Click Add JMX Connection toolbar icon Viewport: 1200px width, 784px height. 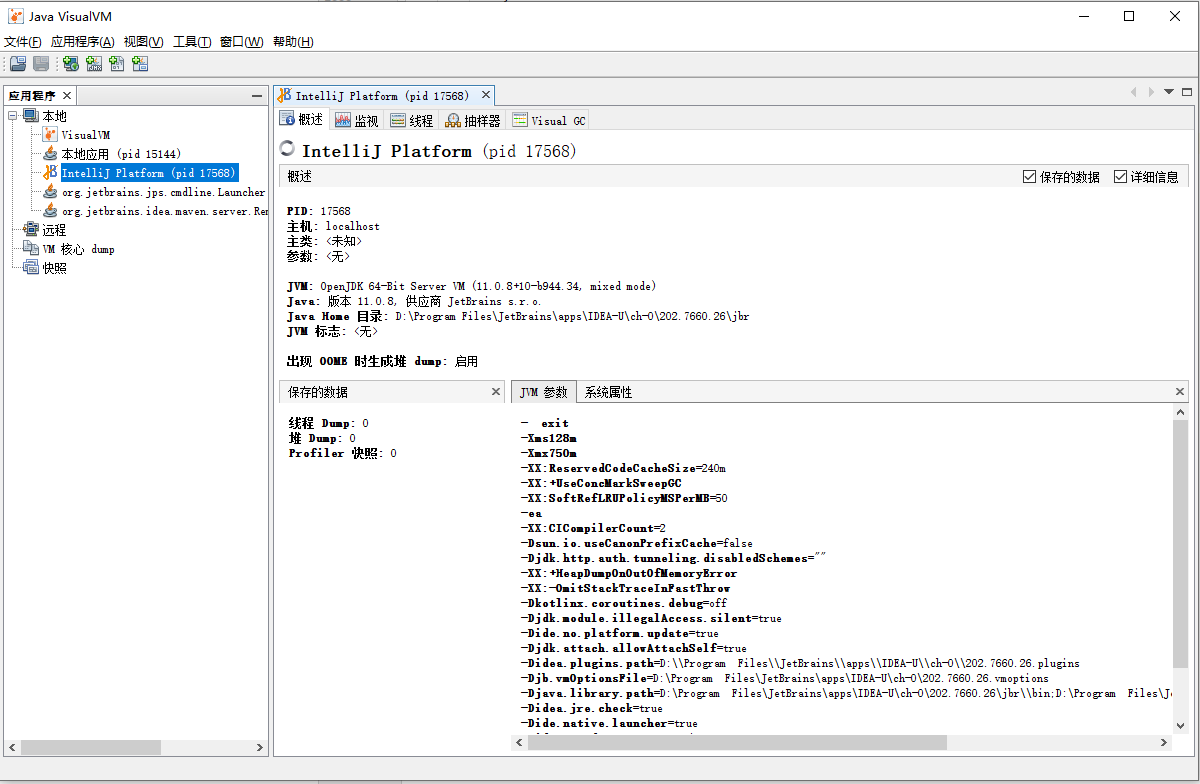pyautogui.click(x=94, y=64)
